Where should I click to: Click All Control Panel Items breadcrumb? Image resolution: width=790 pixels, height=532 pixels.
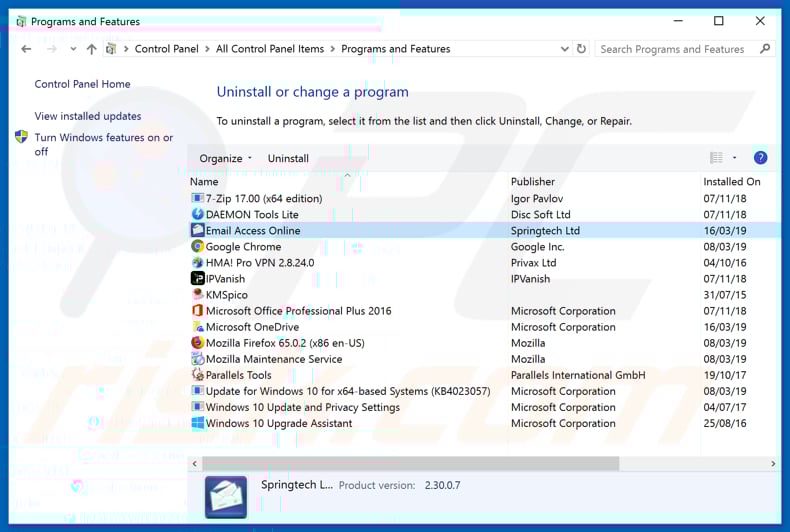click(270, 49)
